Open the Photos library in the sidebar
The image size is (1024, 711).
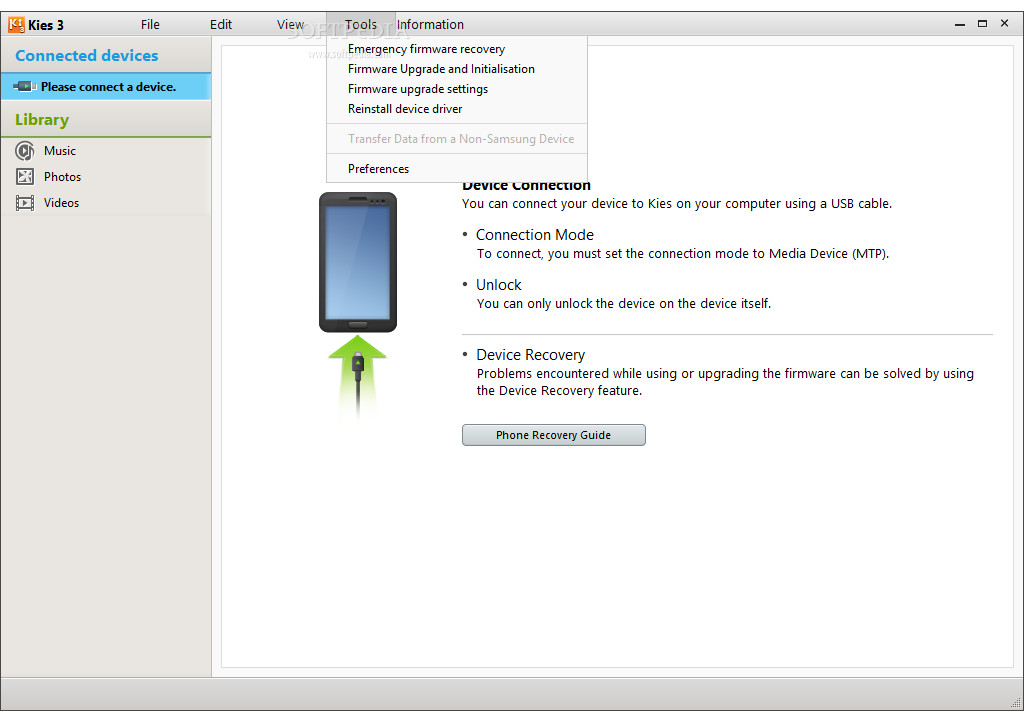tap(62, 176)
